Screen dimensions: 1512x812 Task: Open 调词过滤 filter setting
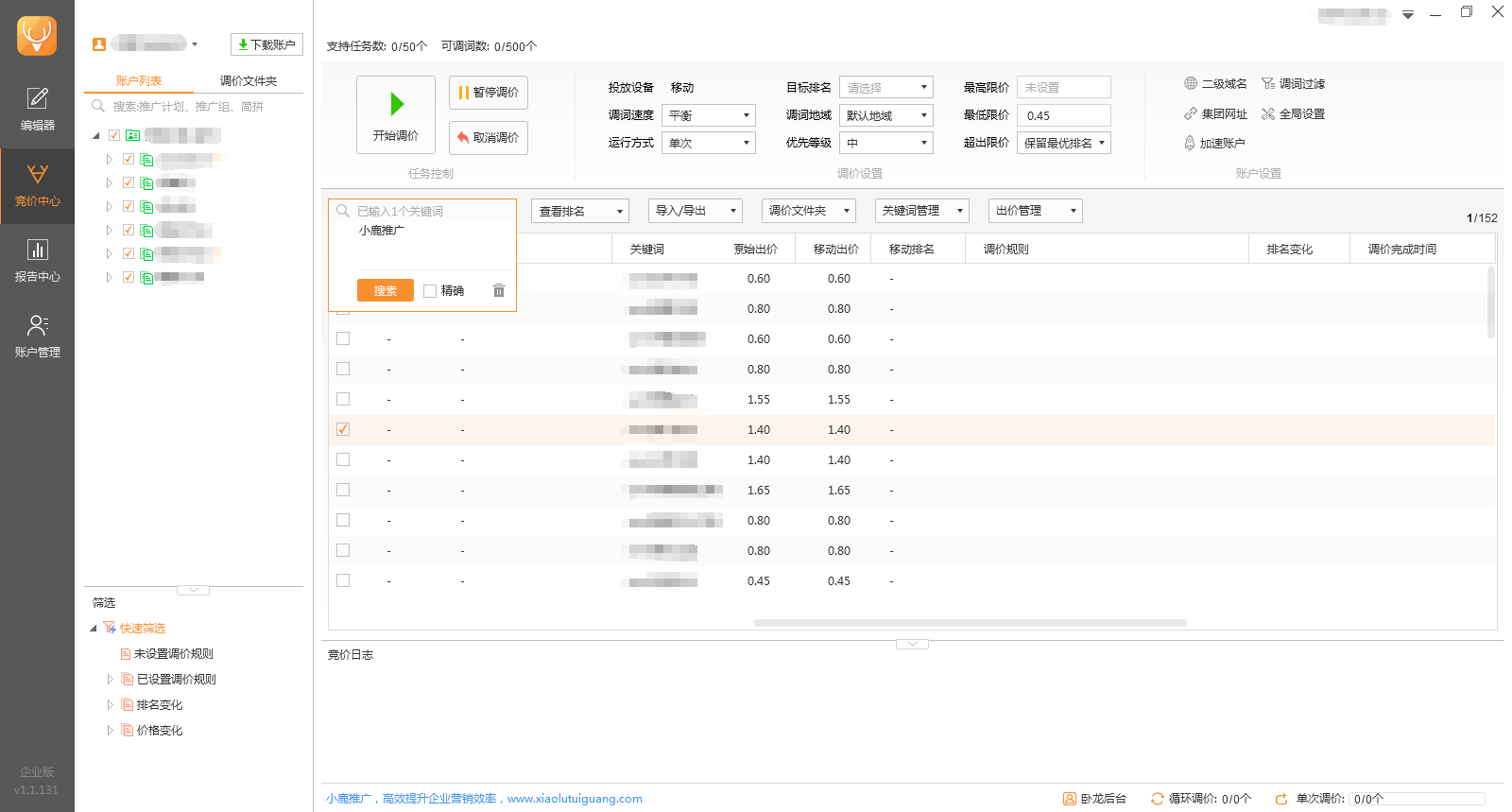[x=1293, y=84]
